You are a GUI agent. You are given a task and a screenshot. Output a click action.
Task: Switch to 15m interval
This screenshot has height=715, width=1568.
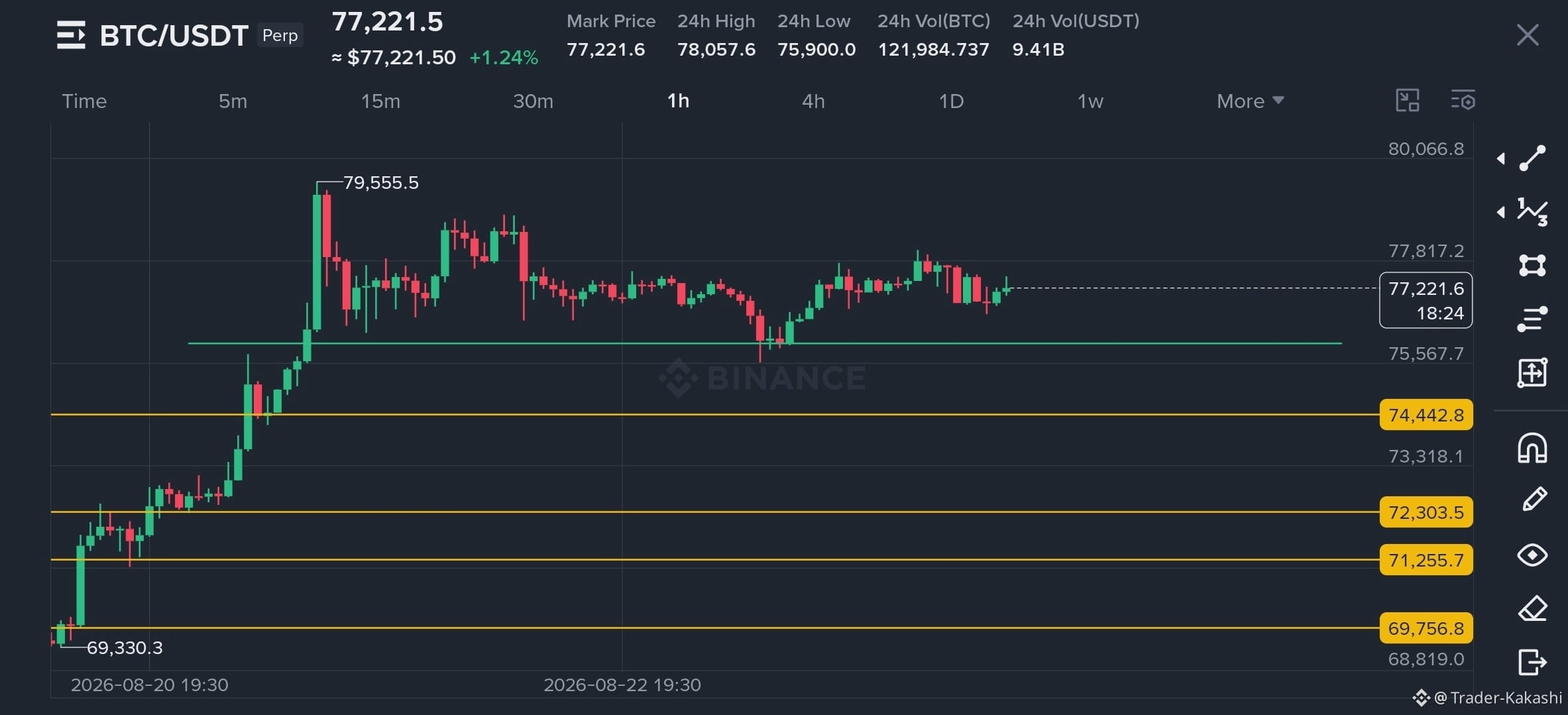(x=380, y=101)
